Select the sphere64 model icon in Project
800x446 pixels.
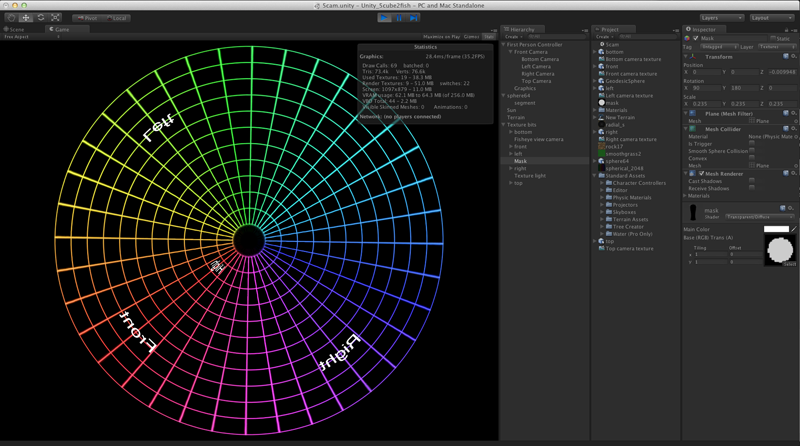pyautogui.click(x=602, y=161)
